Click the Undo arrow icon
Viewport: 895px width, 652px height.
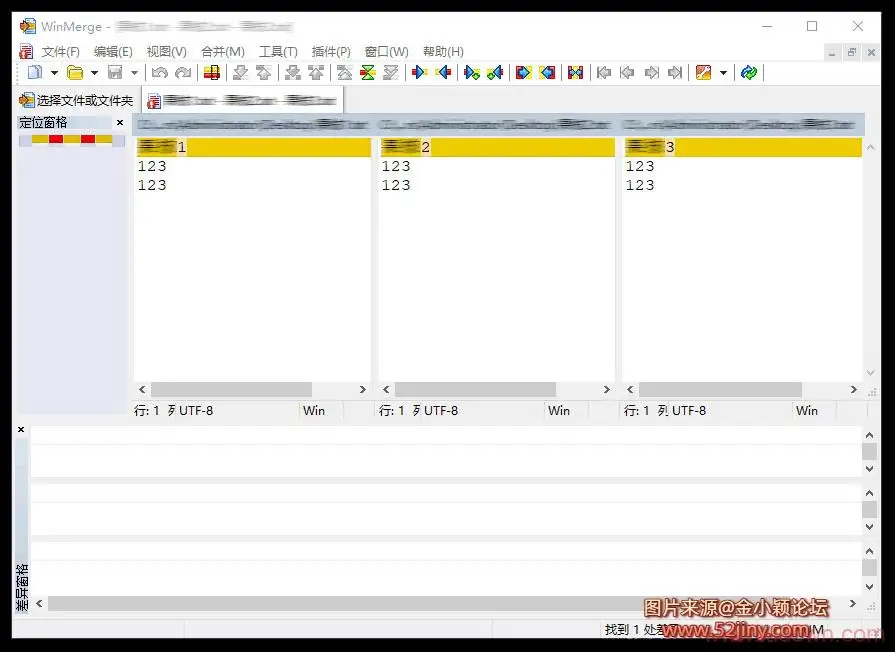tap(159, 72)
